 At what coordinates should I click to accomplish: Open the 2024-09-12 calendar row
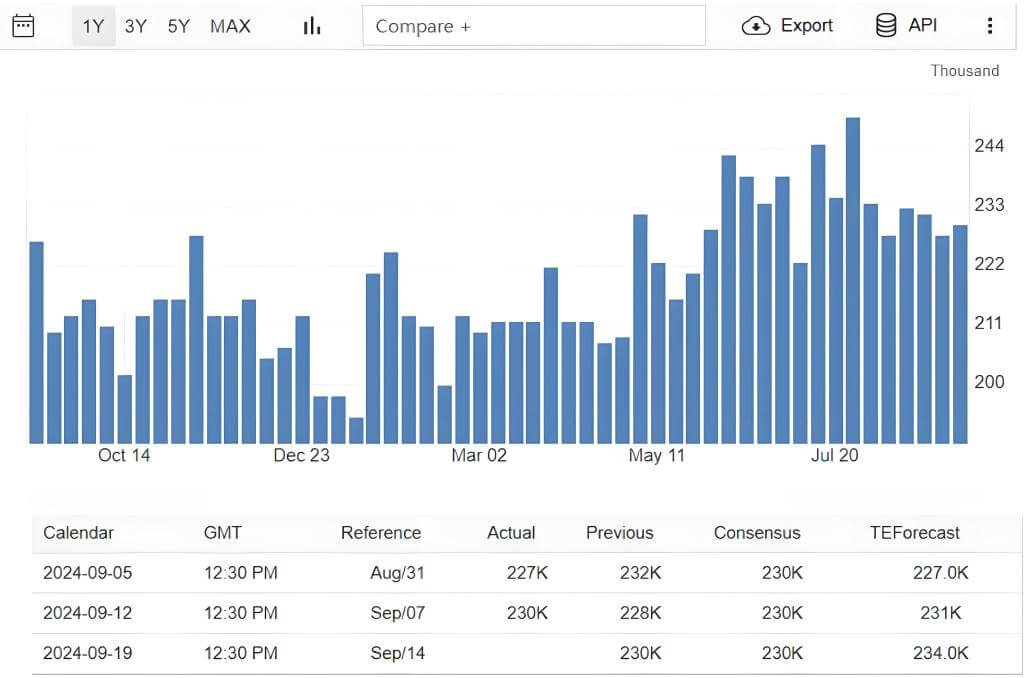(87, 613)
